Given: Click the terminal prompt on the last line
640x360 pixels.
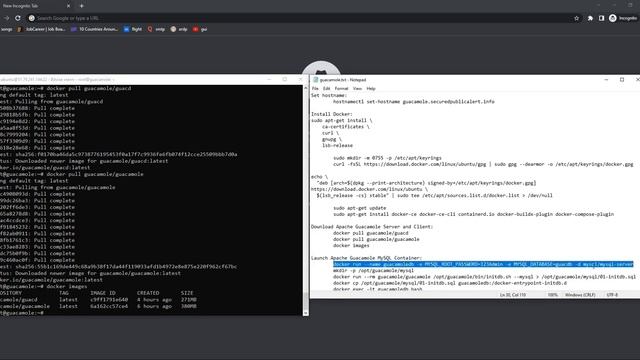Looking at the screenshot, I should click(x=22, y=313).
